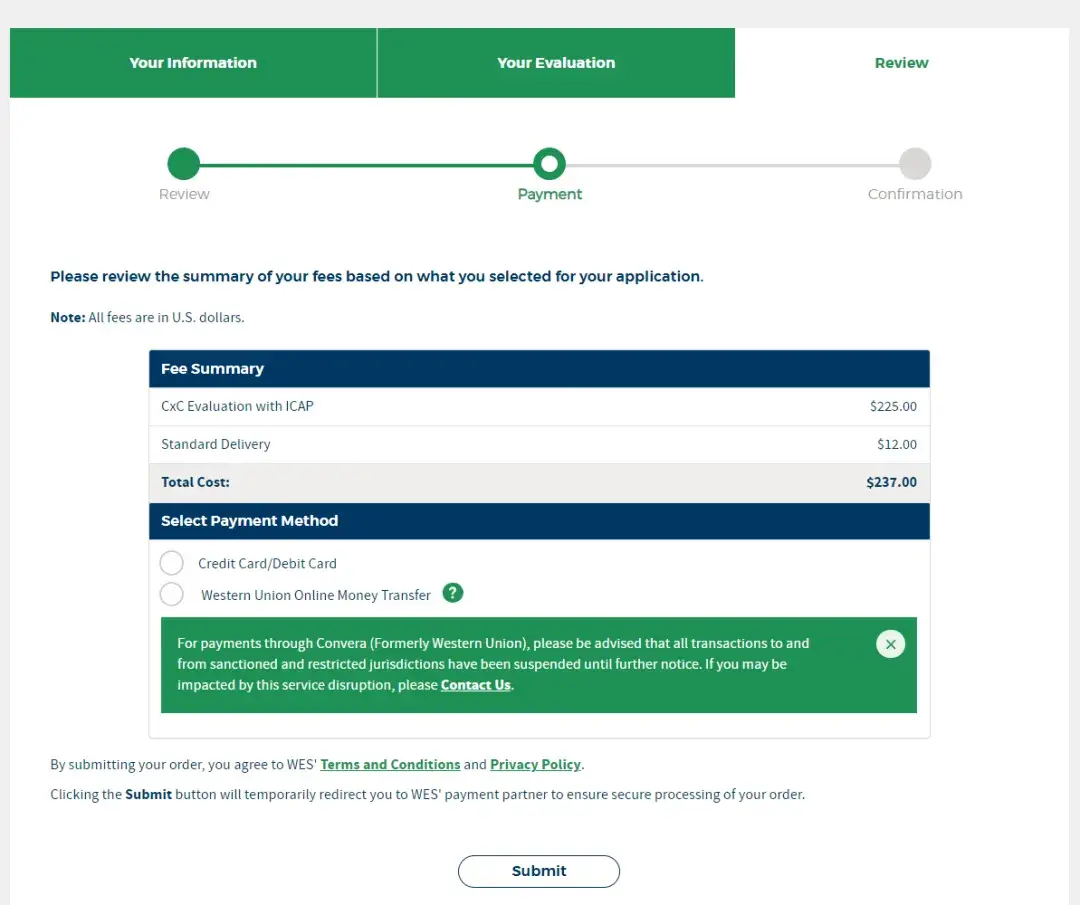Image resolution: width=1080 pixels, height=905 pixels.
Task: Open the Contact Us link
Action: coord(475,685)
